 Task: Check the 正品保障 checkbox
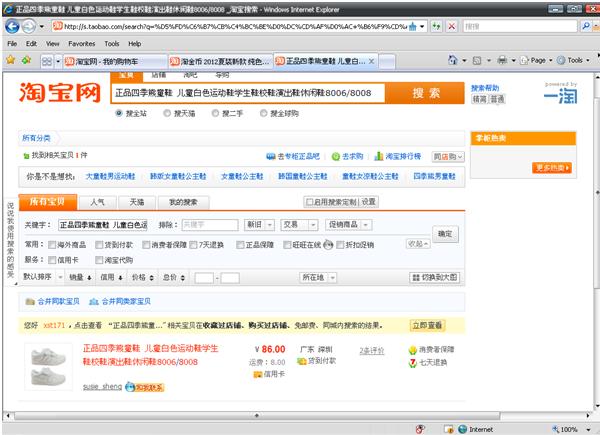tap(240, 245)
